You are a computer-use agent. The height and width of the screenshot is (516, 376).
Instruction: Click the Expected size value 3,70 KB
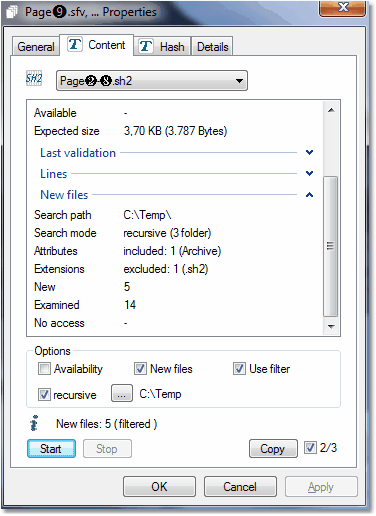(x=175, y=131)
